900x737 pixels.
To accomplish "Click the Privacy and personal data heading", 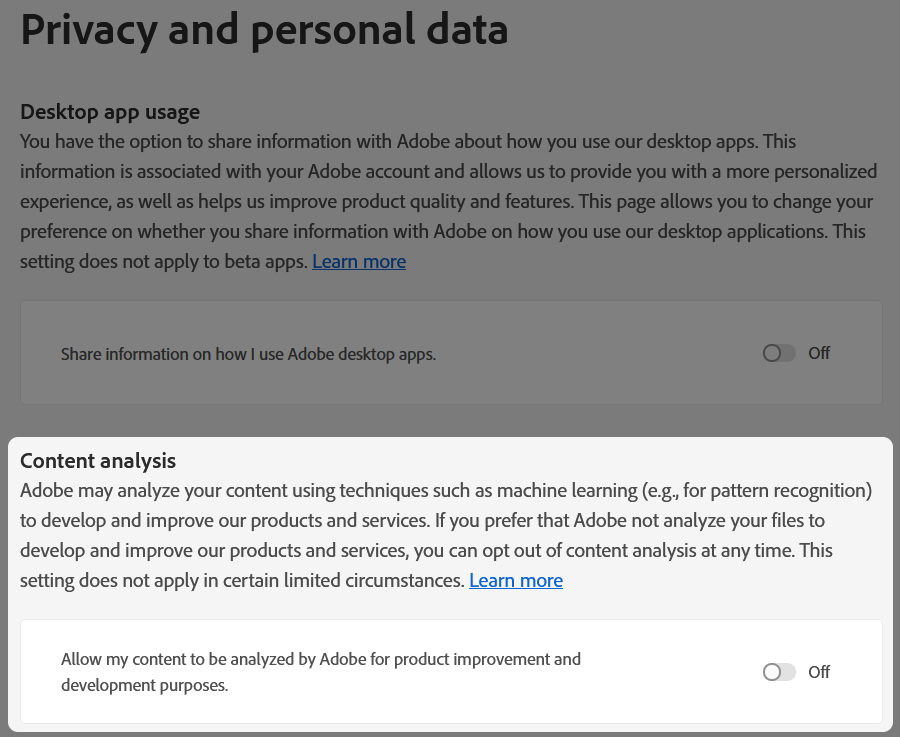I will click(x=264, y=30).
